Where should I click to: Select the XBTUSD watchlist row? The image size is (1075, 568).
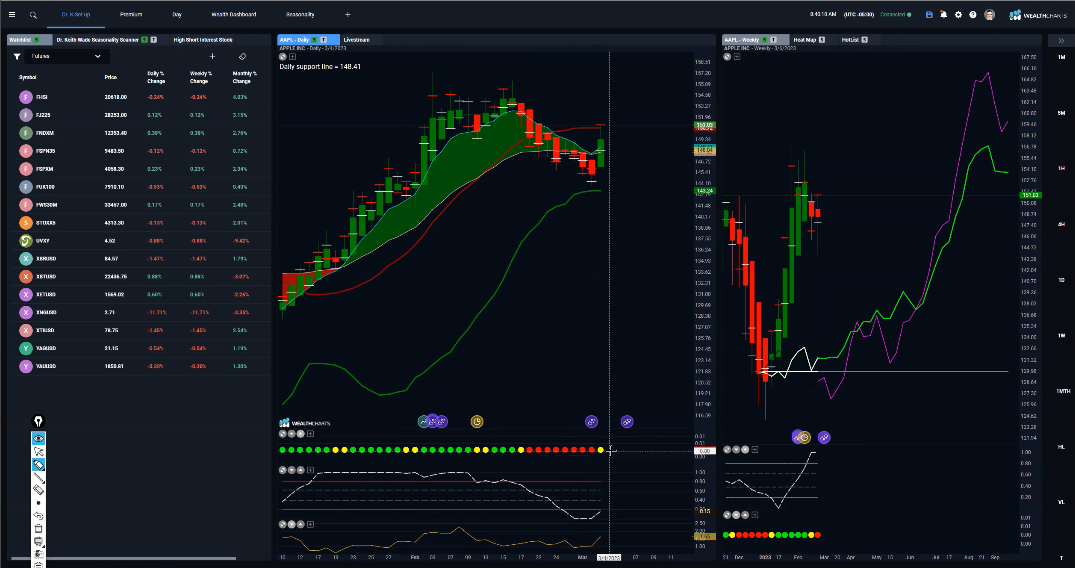pos(137,276)
